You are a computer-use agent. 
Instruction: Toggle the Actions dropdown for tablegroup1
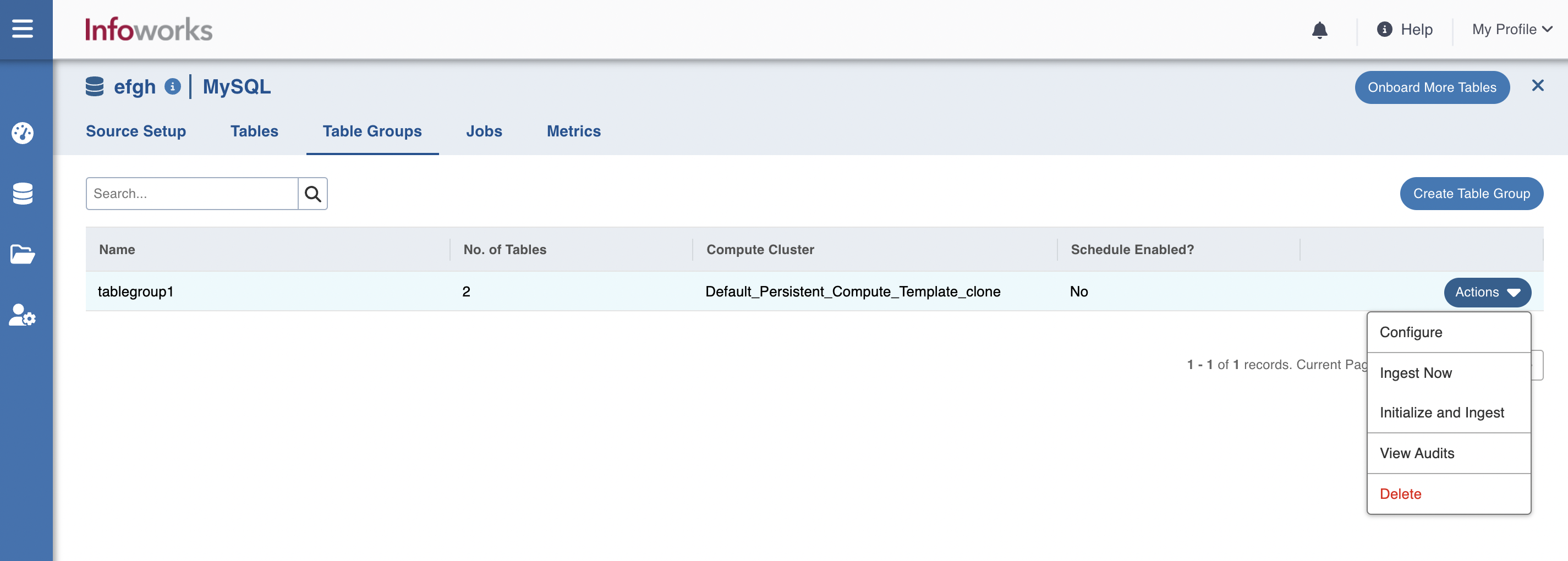[1487, 292]
